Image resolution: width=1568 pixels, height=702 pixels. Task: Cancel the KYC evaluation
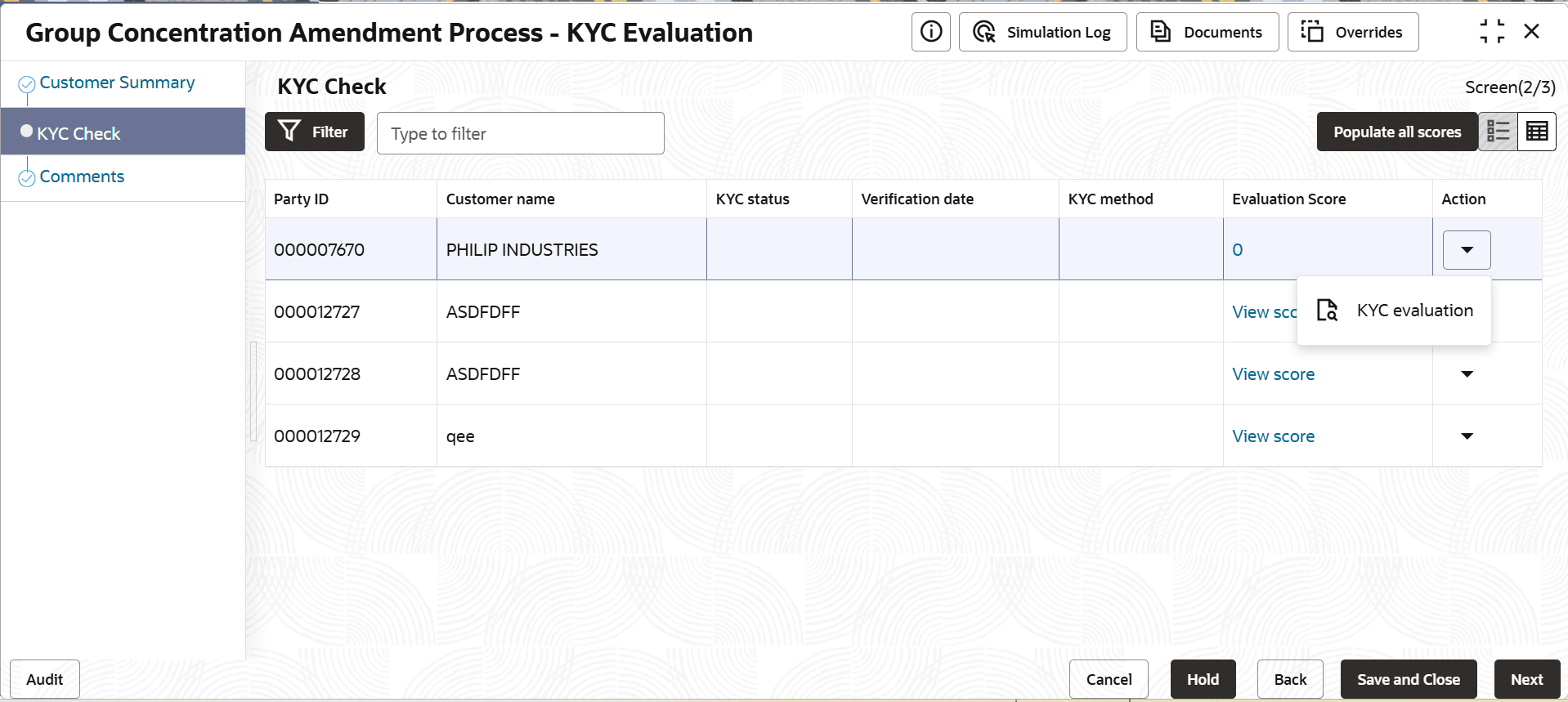[1109, 679]
